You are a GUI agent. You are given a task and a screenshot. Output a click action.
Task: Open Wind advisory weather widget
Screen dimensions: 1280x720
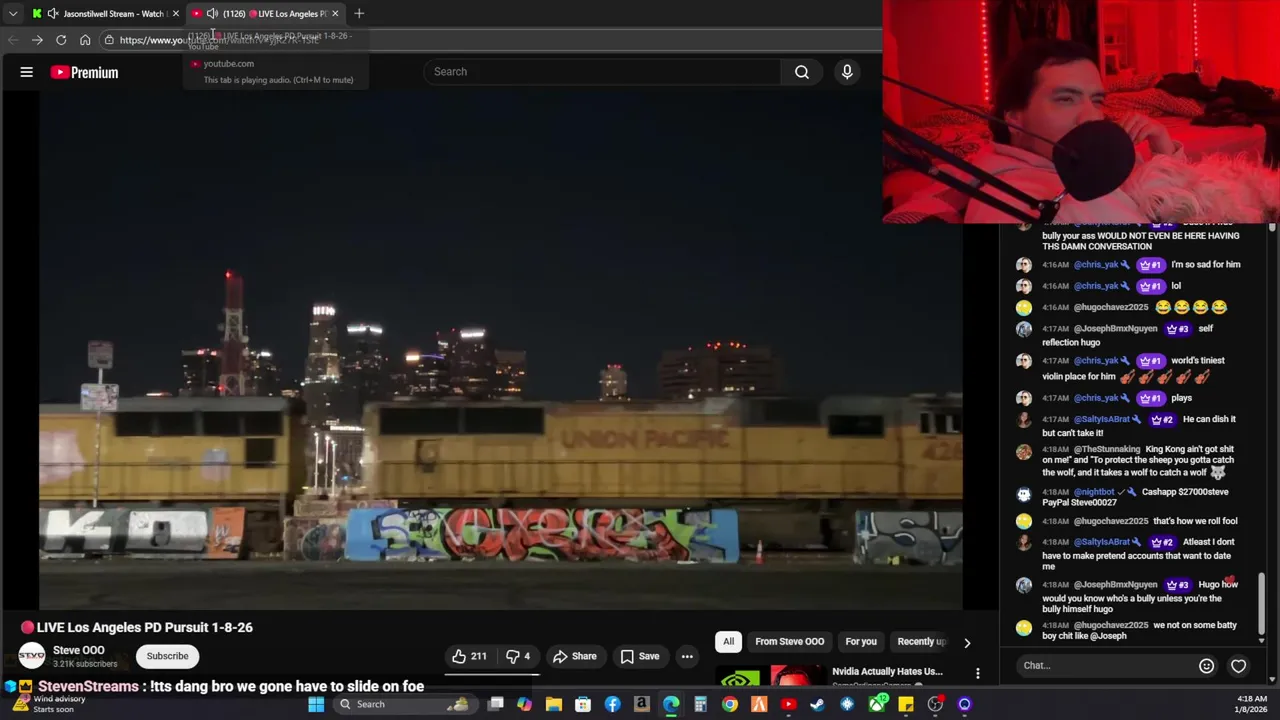[x=48, y=704]
